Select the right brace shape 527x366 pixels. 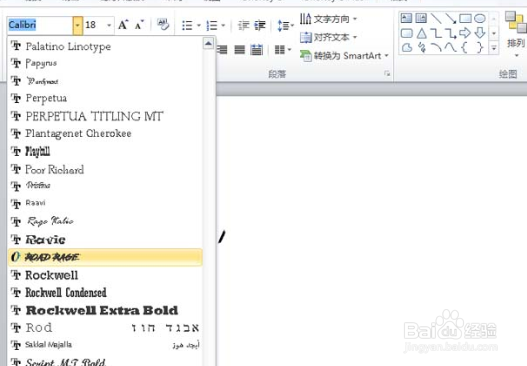click(480, 47)
